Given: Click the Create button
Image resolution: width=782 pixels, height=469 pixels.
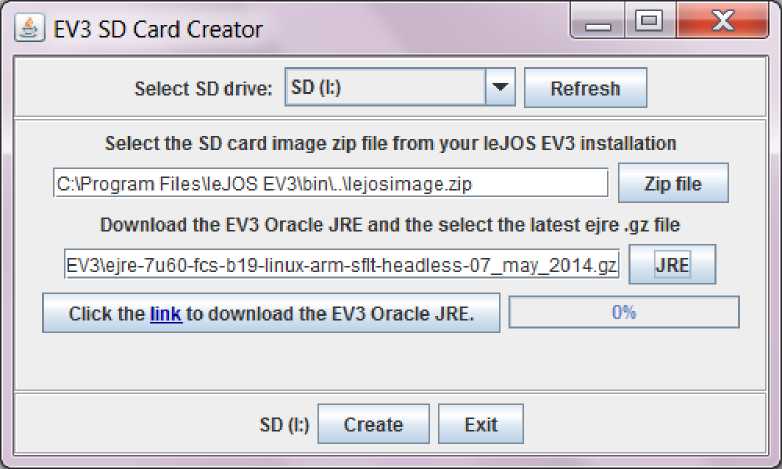Looking at the screenshot, I should pos(374,424).
